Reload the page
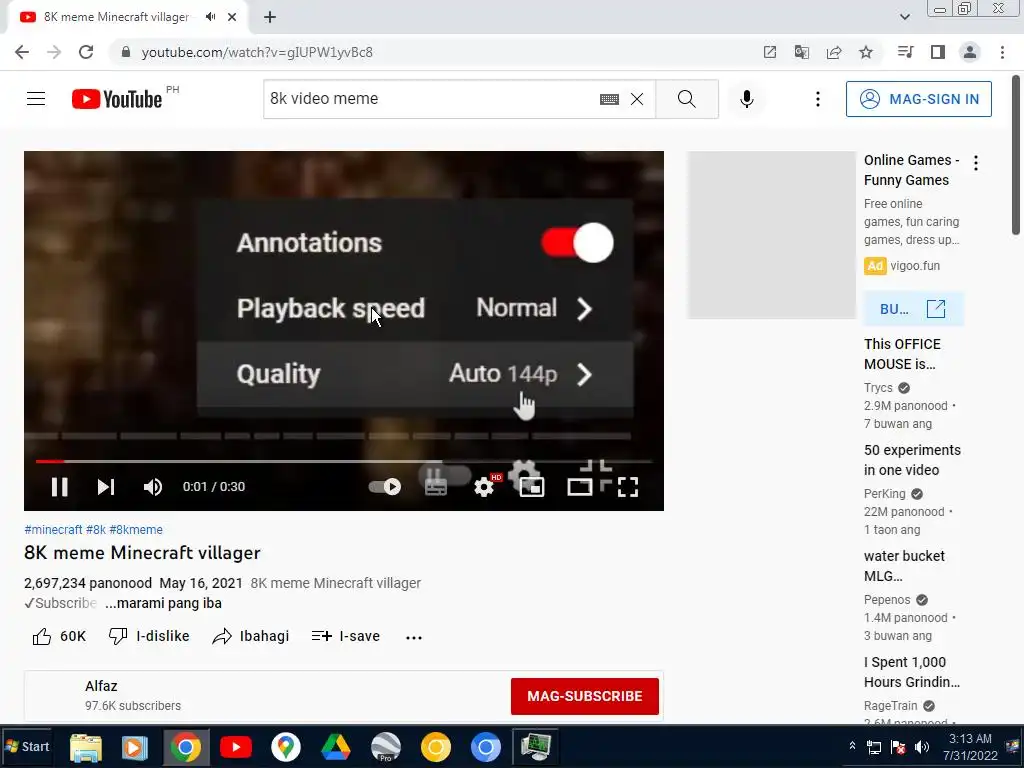1024x768 pixels. (86, 52)
